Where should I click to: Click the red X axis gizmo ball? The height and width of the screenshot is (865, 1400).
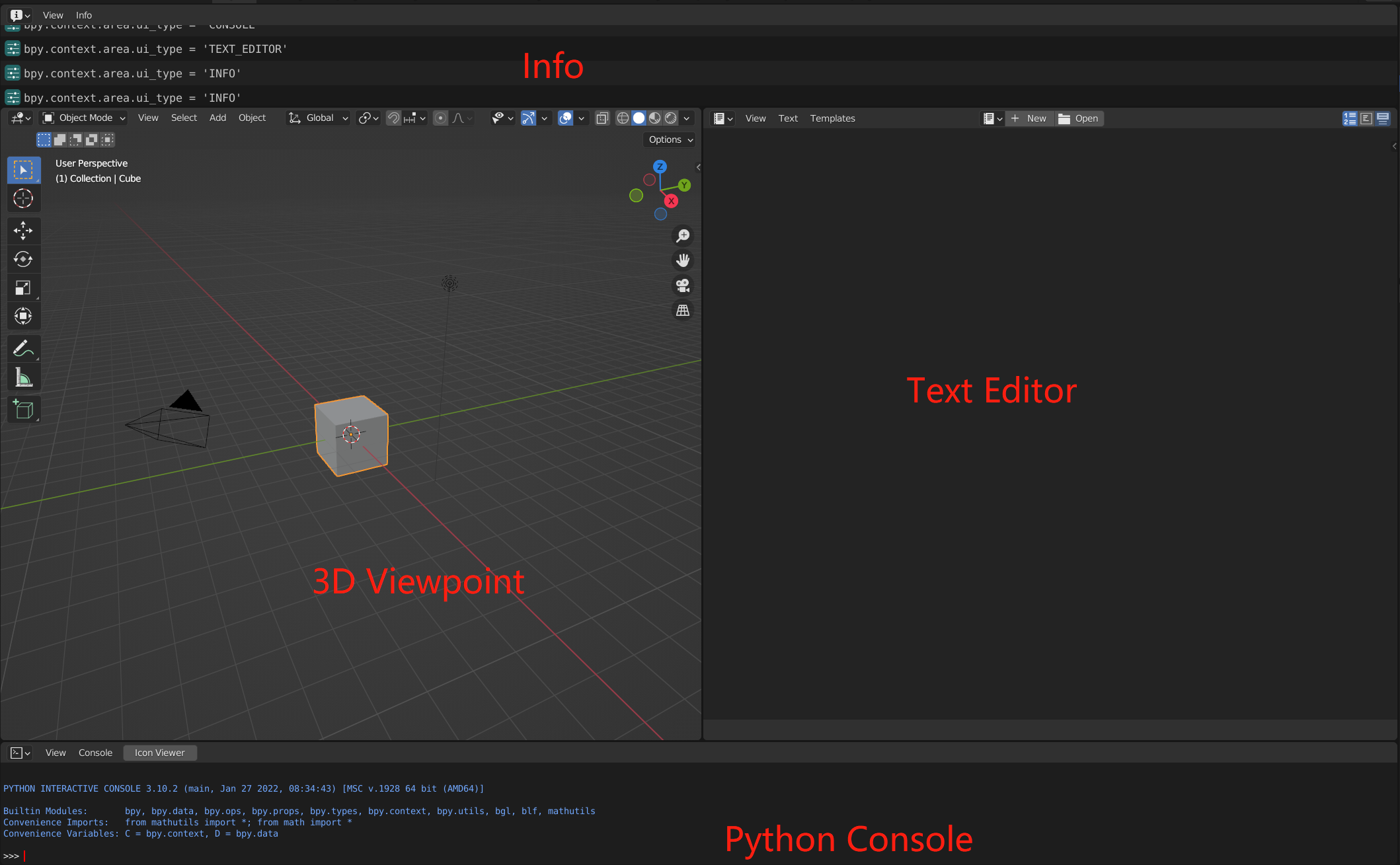pyautogui.click(x=671, y=201)
